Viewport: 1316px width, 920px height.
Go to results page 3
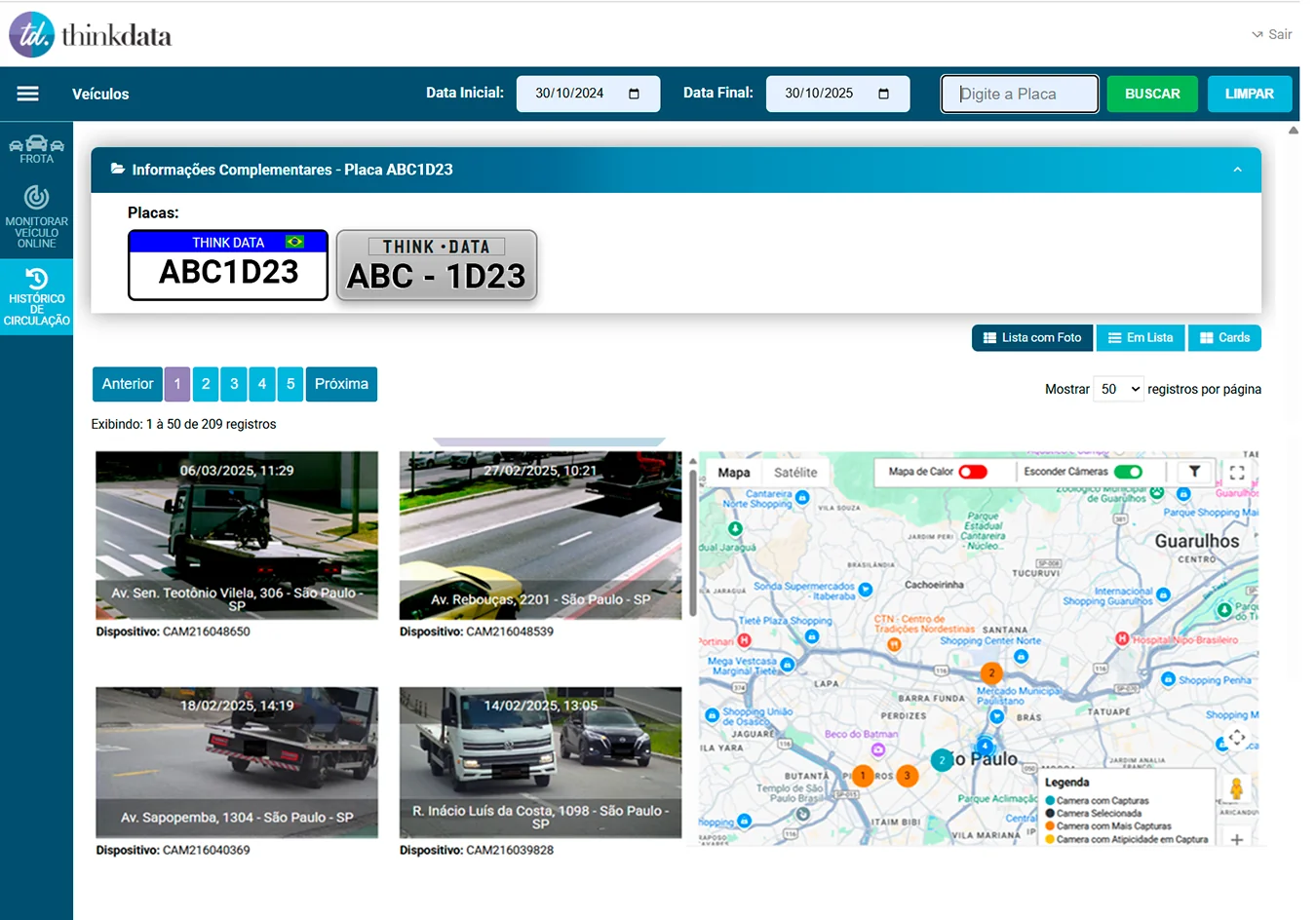point(234,384)
